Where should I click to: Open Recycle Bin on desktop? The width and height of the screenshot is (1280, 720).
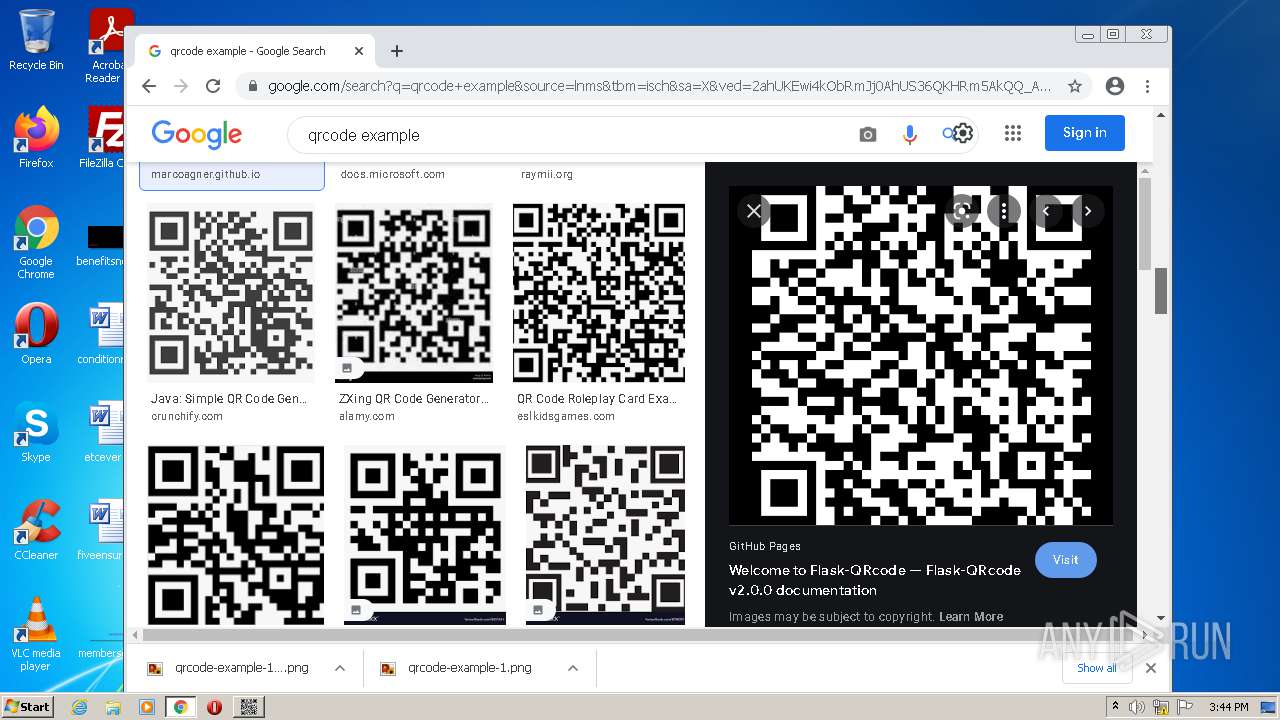click(x=36, y=40)
